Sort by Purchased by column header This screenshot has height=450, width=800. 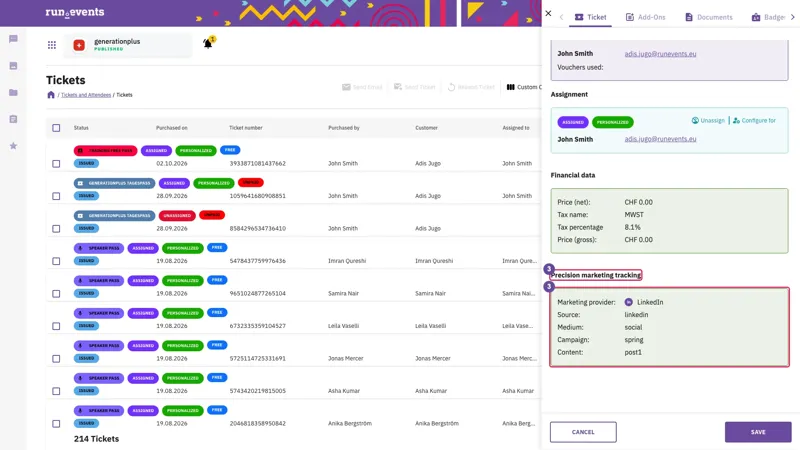344,128
